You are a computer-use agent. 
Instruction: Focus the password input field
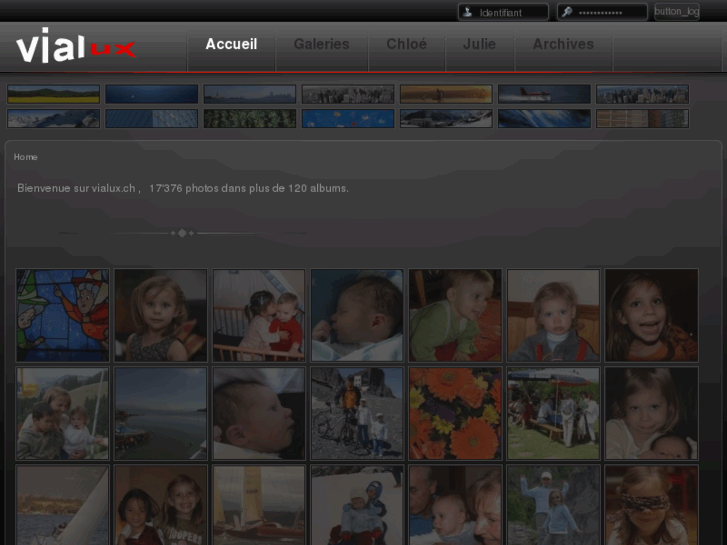click(602, 12)
